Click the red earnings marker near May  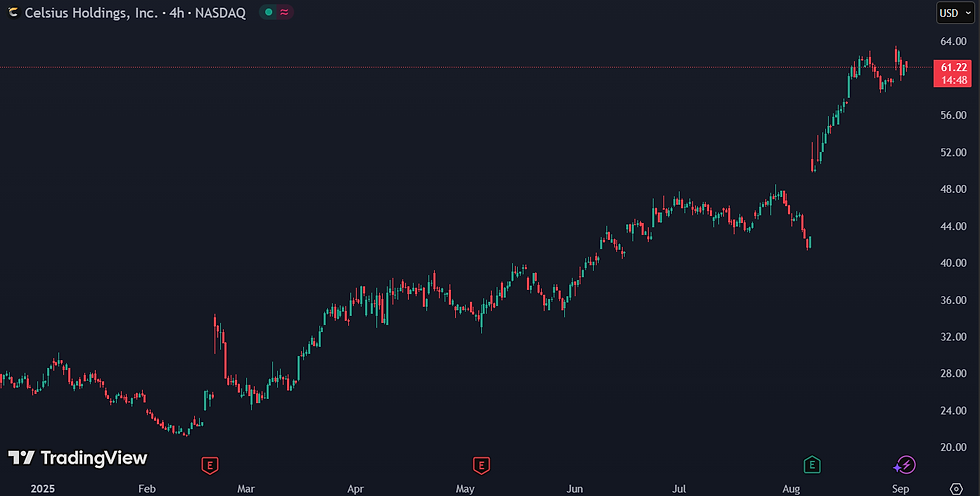point(481,465)
